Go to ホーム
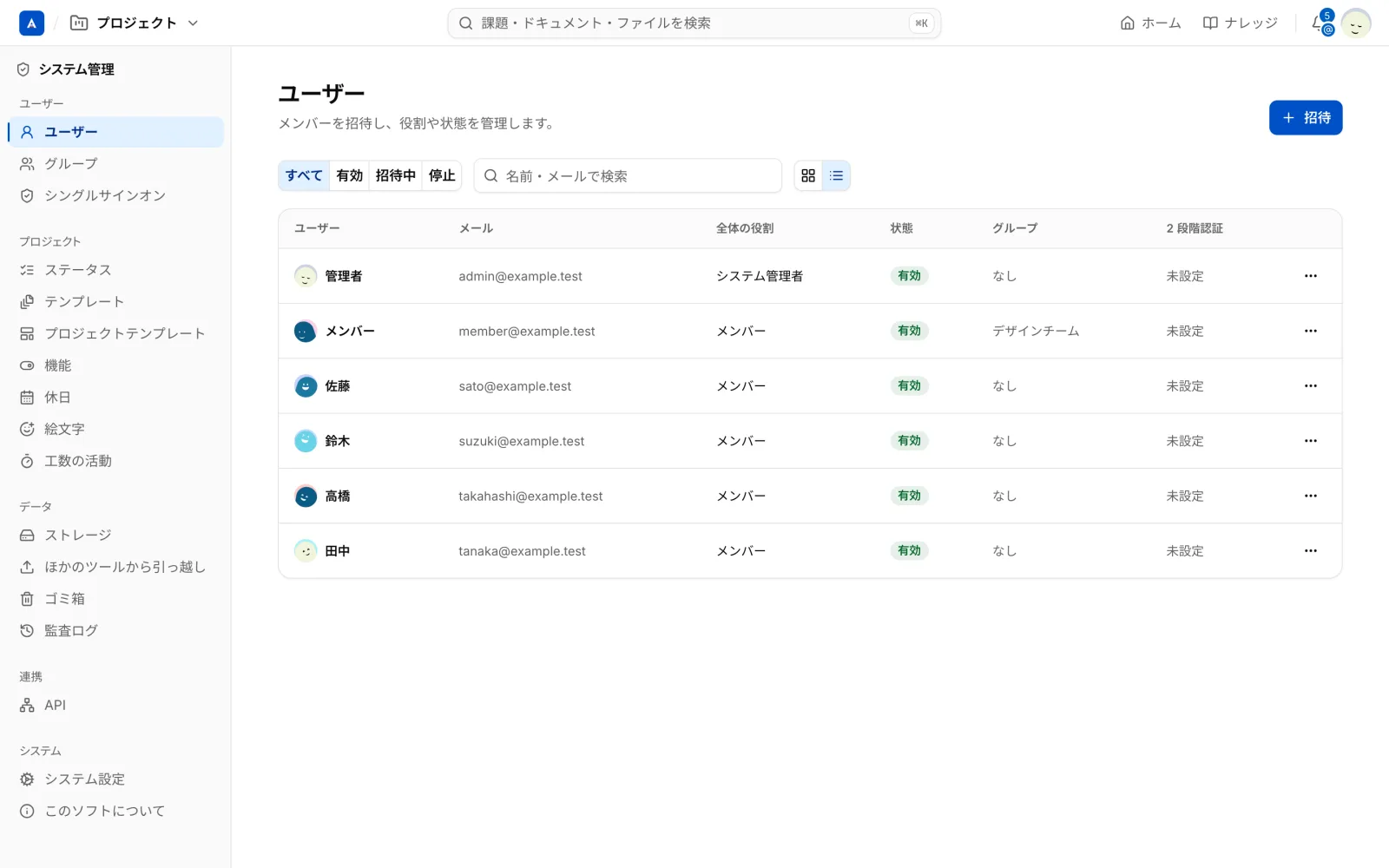Viewport: 1389px width, 868px height. pyautogui.click(x=1150, y=23)
